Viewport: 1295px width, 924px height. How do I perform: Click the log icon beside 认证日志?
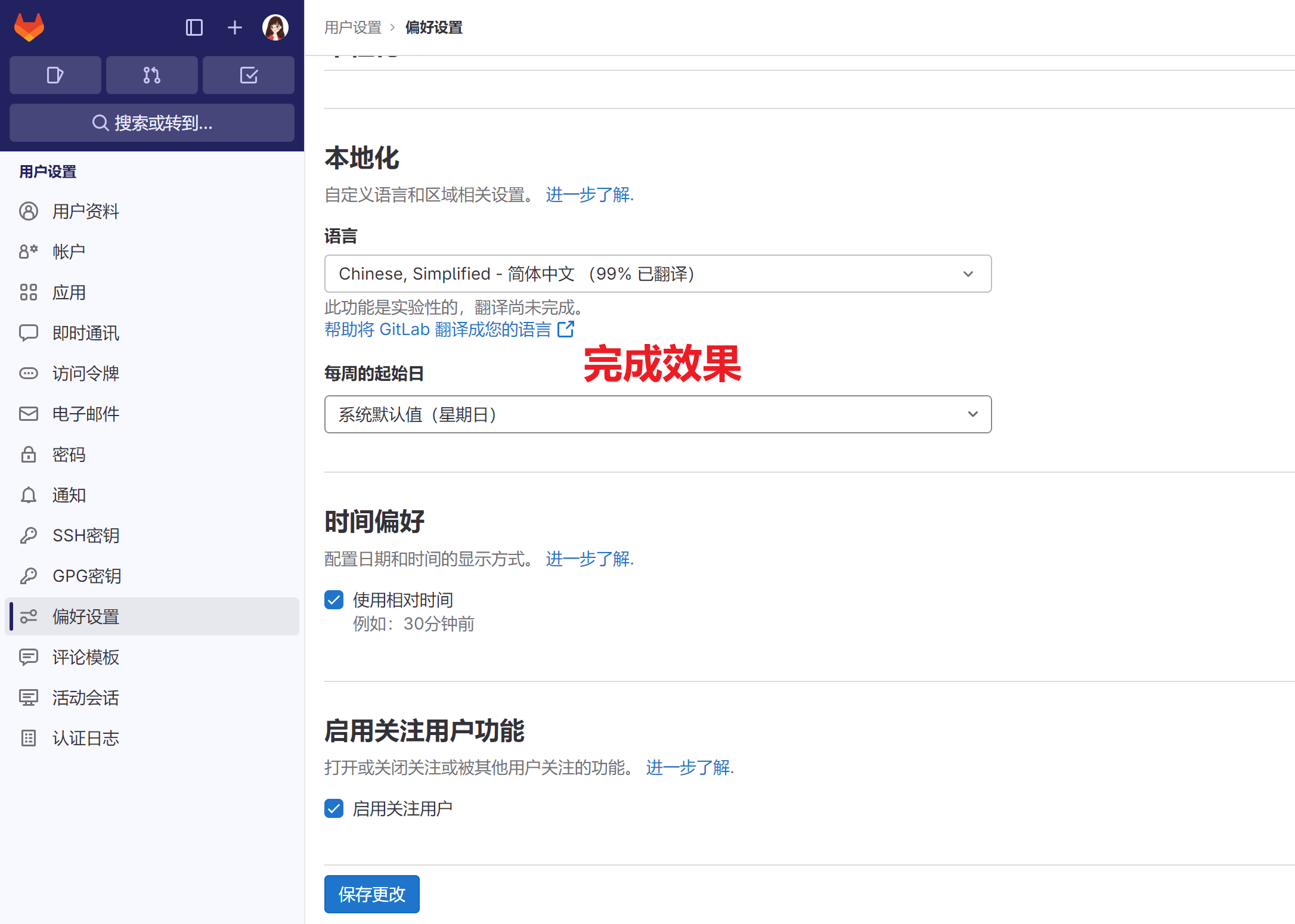pyautogui.click(x=29, y=738)
